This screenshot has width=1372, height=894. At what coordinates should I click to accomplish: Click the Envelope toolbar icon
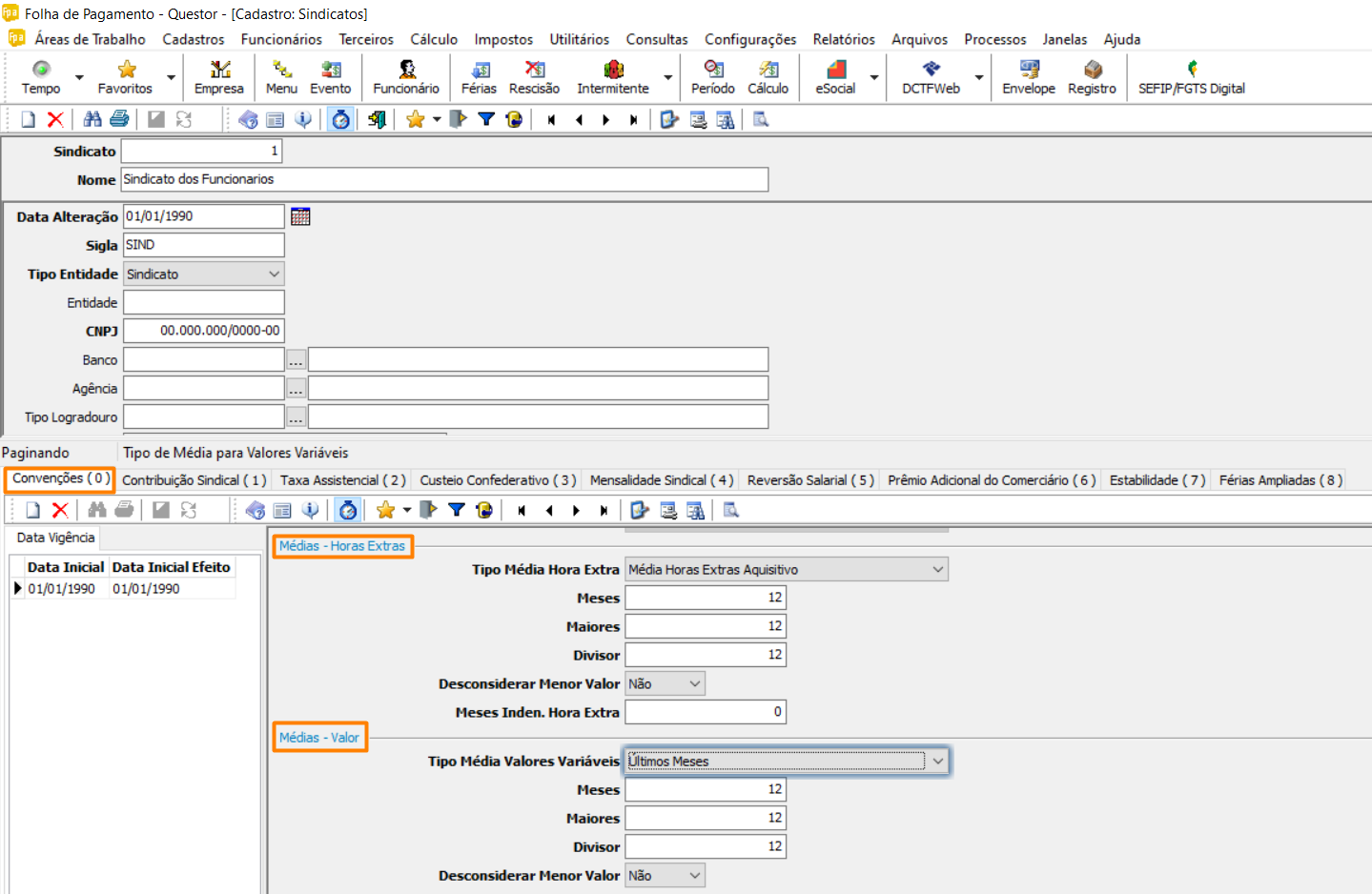[1029, 76]
